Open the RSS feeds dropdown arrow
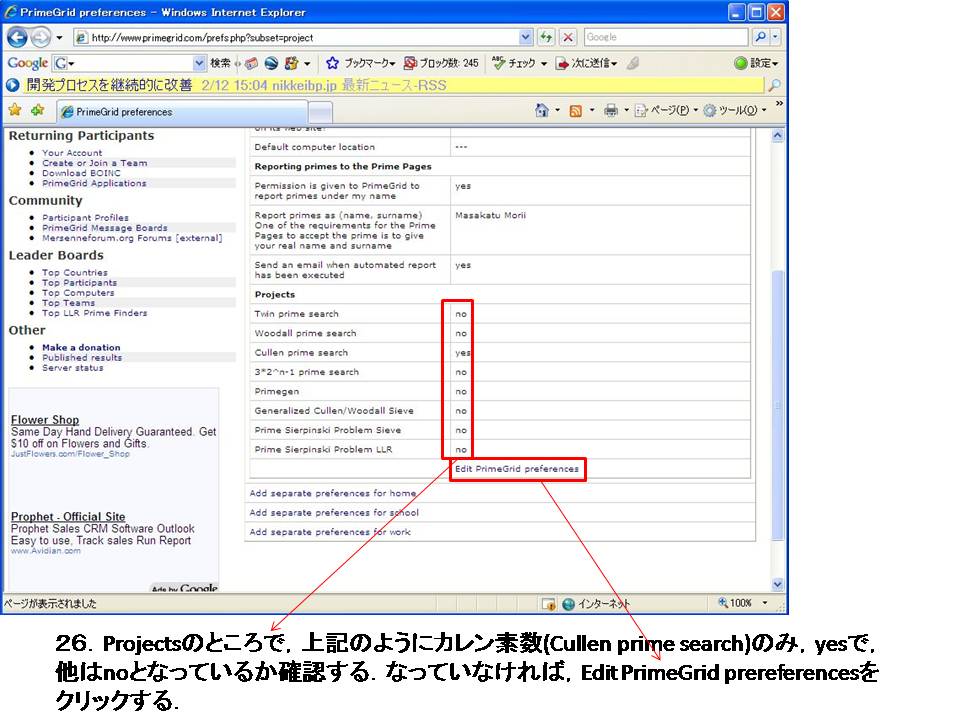 click(x=591, y=110)
